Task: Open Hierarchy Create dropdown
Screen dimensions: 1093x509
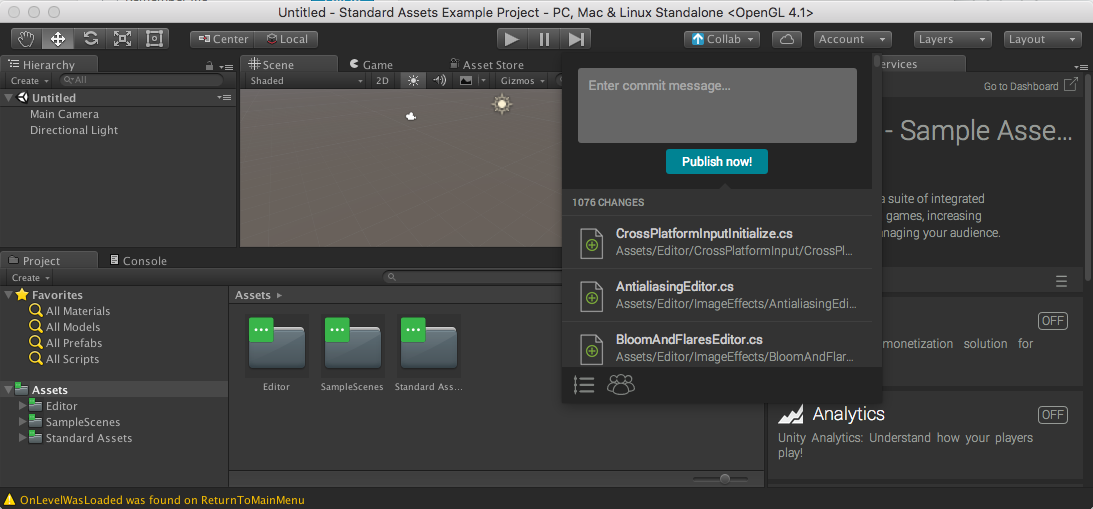Action: (x=30, y=81)
